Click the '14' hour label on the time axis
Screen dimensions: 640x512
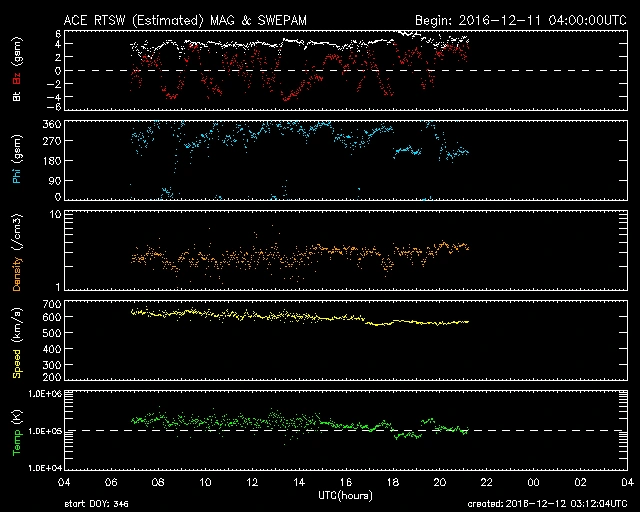coord(299,482)
